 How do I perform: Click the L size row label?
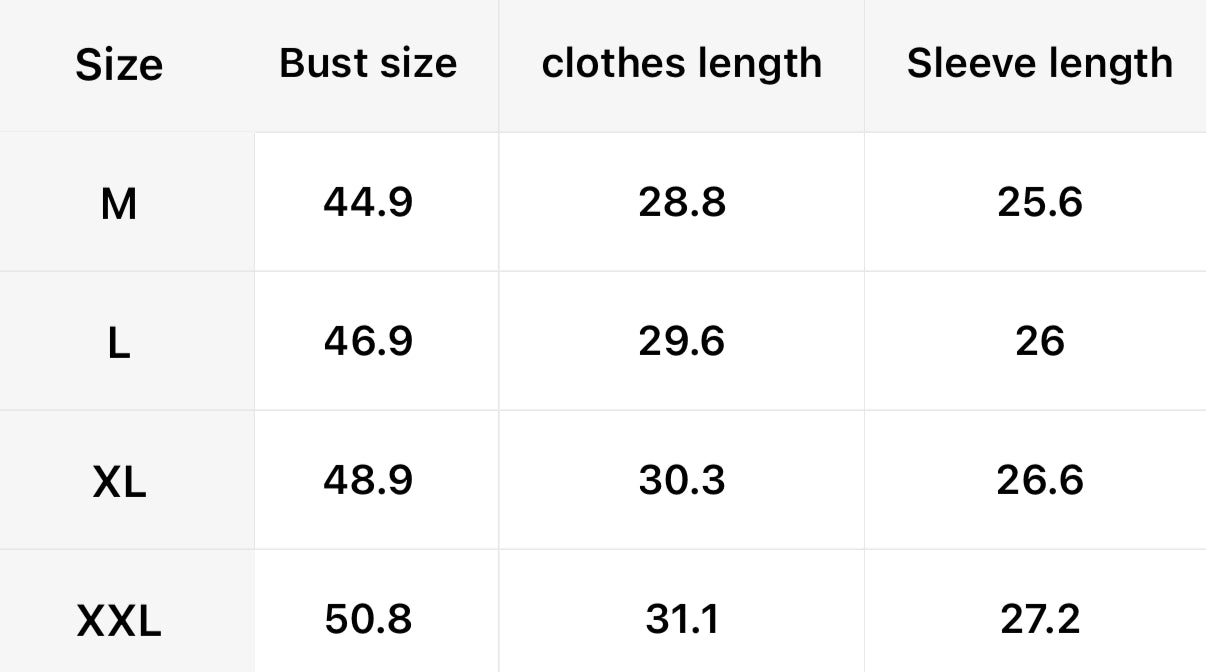(x=119, y=345)
